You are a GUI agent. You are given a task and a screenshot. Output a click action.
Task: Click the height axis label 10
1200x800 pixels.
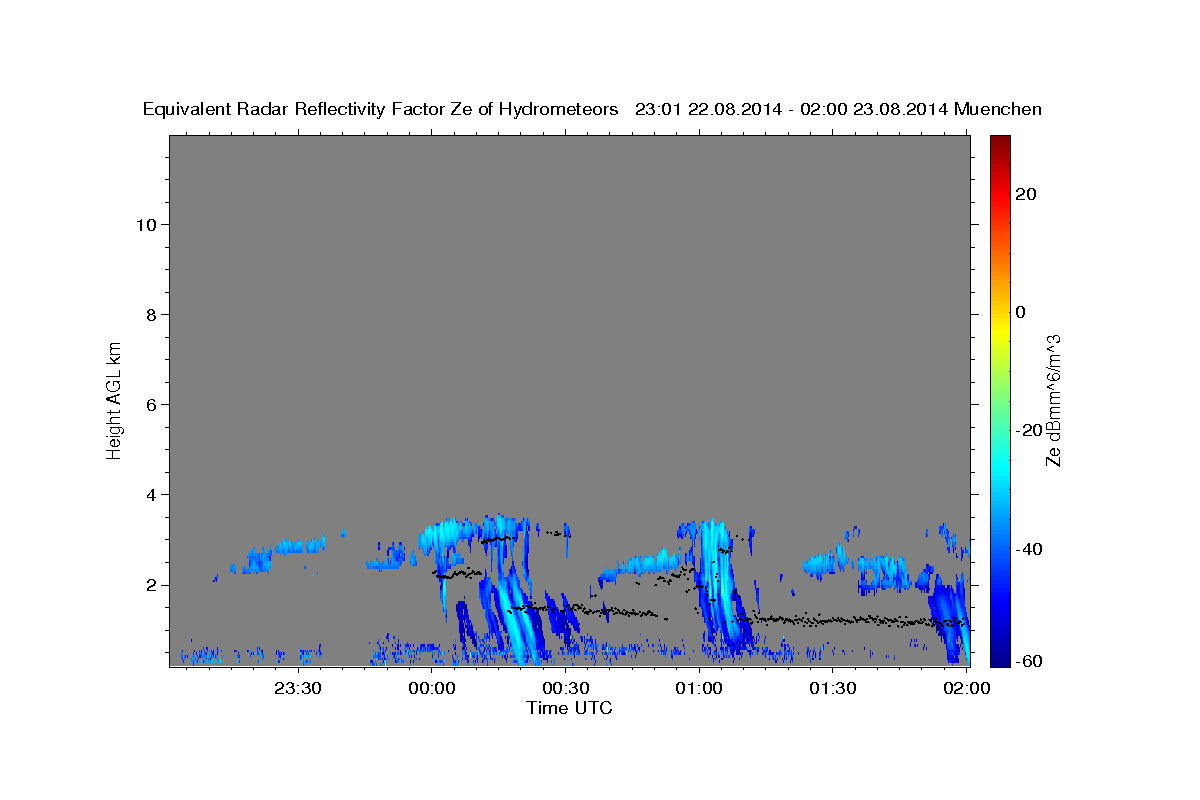coord(146,224)
